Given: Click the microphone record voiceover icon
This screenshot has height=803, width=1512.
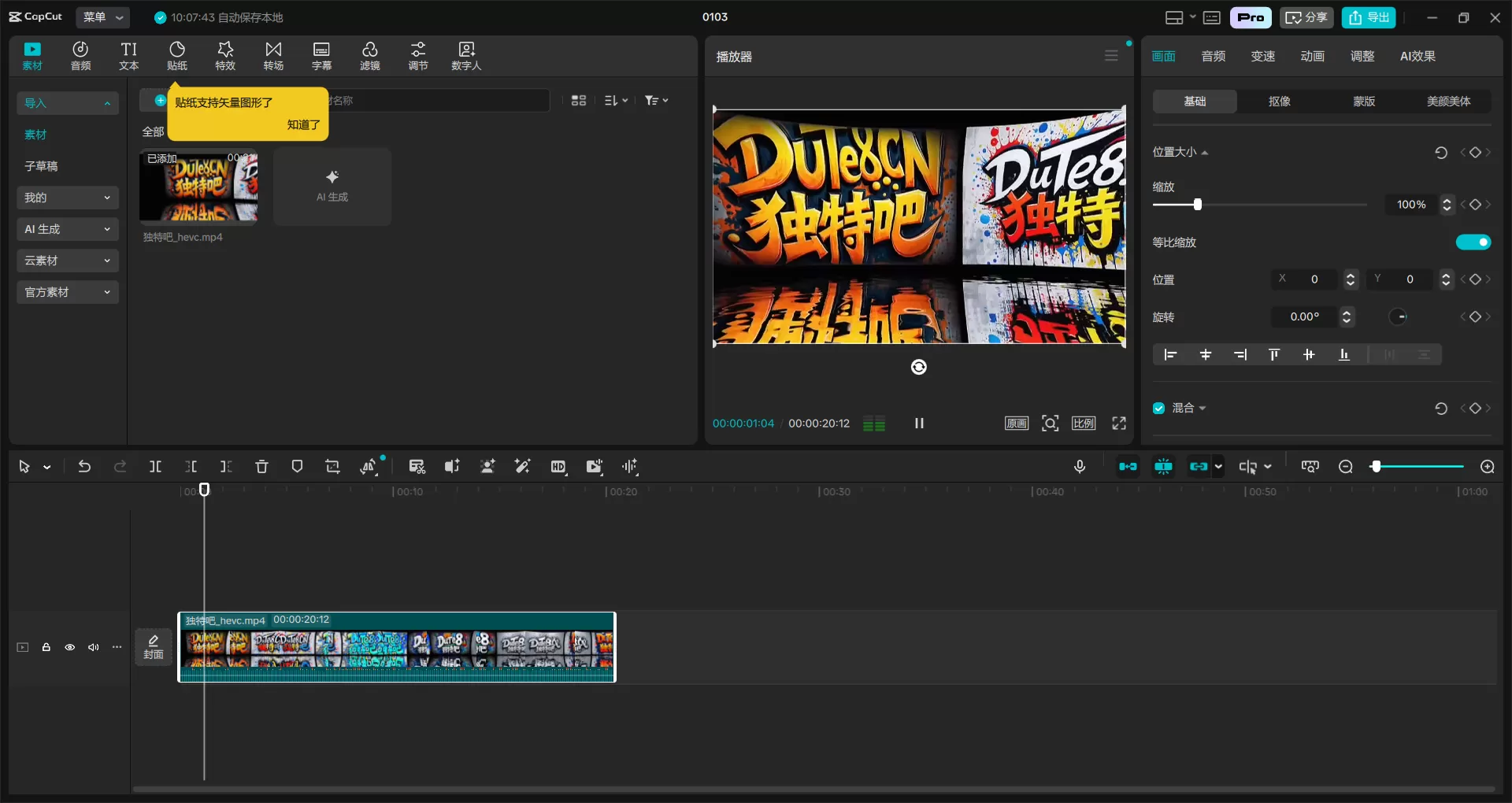Looking at the screenshot, I should pos(1080,467).
